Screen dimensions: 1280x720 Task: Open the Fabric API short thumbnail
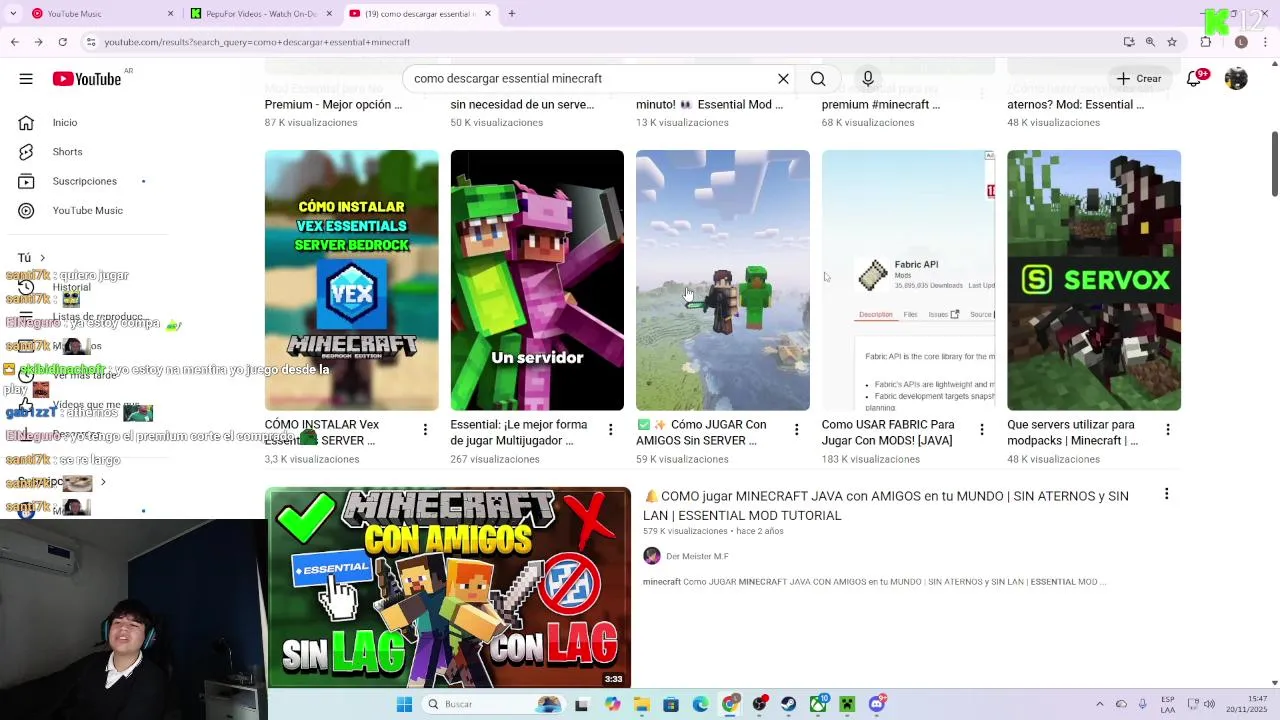click(908, 280)
